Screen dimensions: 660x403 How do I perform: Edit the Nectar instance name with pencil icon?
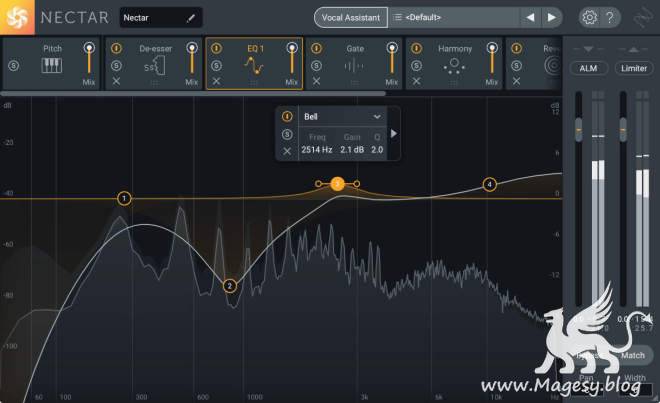pyautogui.click(x=191, y=18)
